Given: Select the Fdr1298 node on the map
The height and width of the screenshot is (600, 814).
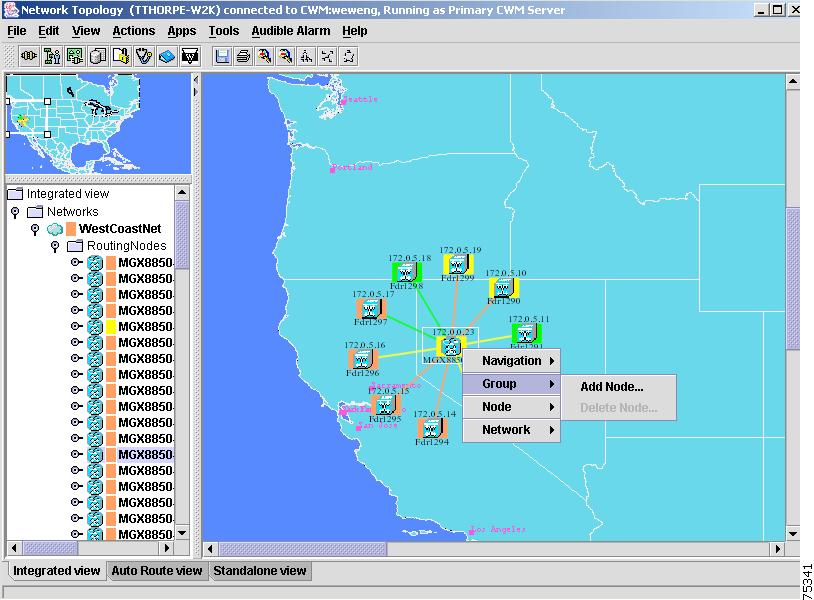Looking at the screenshot, I should click(406, 272).
